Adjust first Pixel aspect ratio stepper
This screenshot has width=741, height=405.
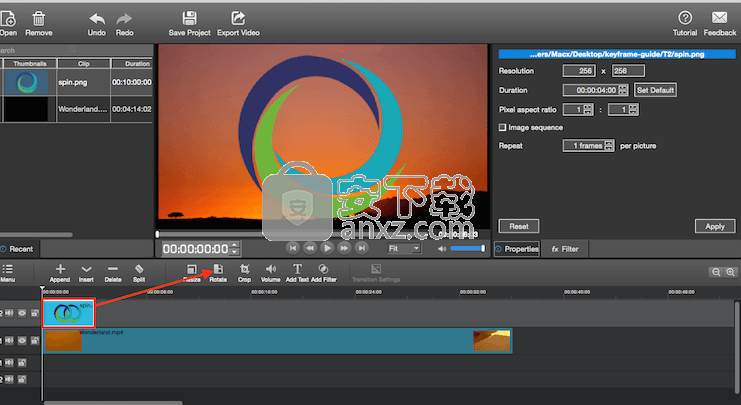point(588,110)
